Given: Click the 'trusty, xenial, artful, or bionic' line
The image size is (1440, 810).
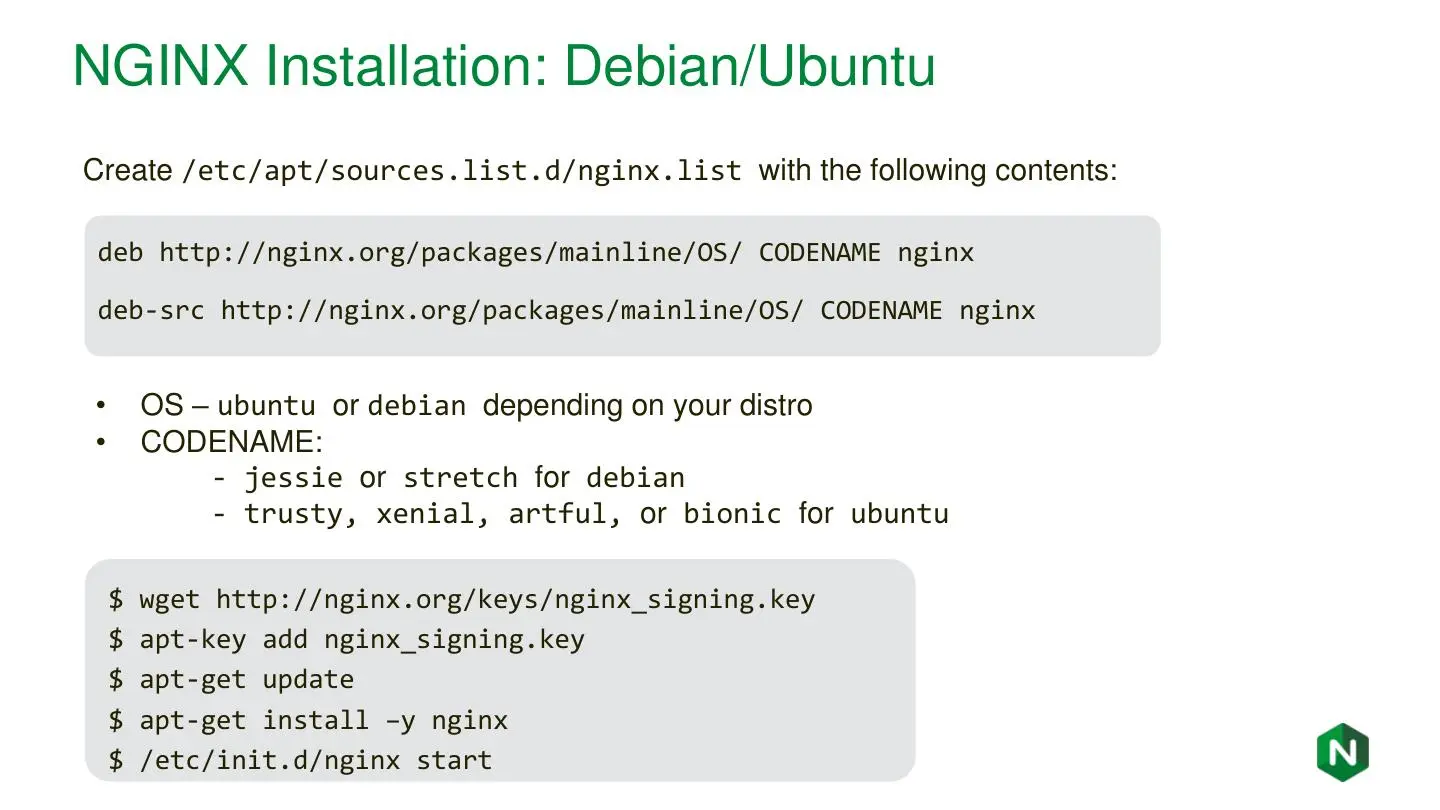Looking at the screenshot, I should [581, 515].
